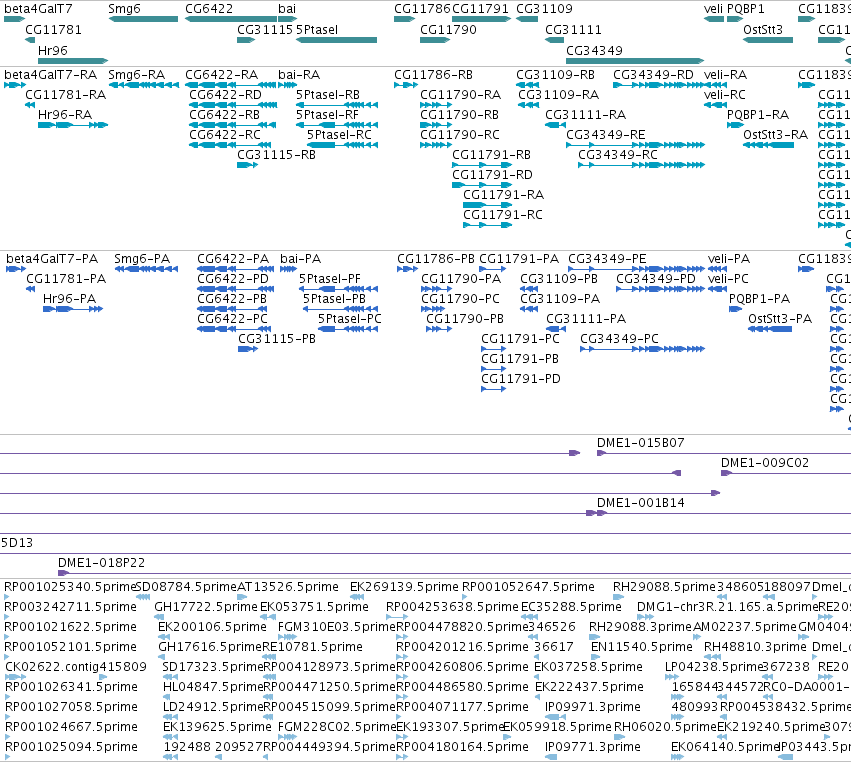Open the EN11540.5prime EST label
The width and height of the screenshot is (851, 762).
(x=642, y=646)
